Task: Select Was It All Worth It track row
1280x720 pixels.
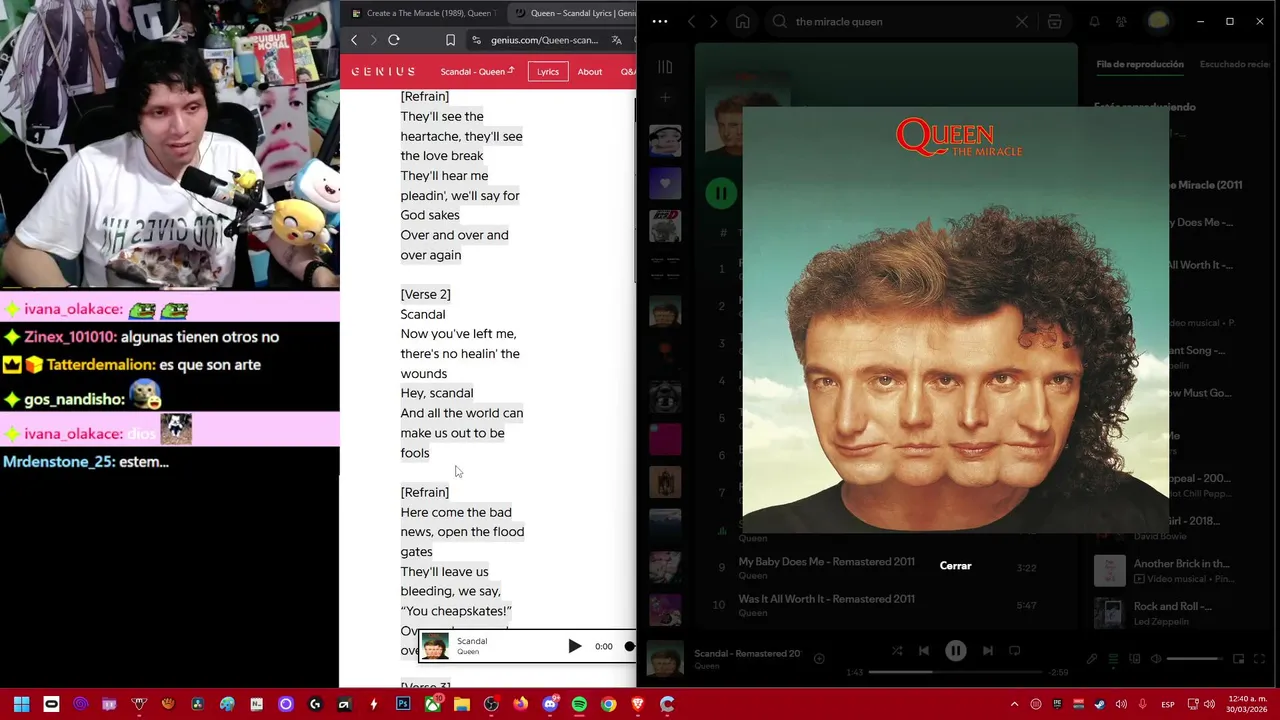Action: click(x=887, y=605)
